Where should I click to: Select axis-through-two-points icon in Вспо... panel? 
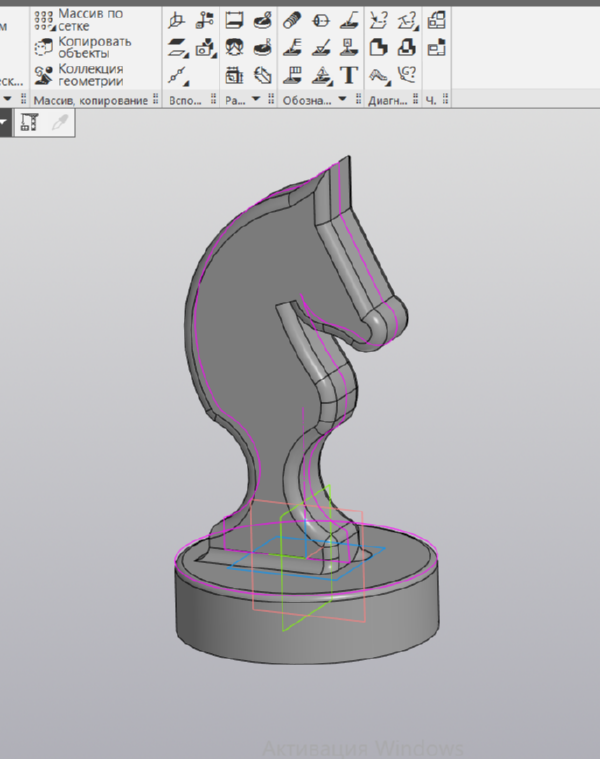click(178, 76)
